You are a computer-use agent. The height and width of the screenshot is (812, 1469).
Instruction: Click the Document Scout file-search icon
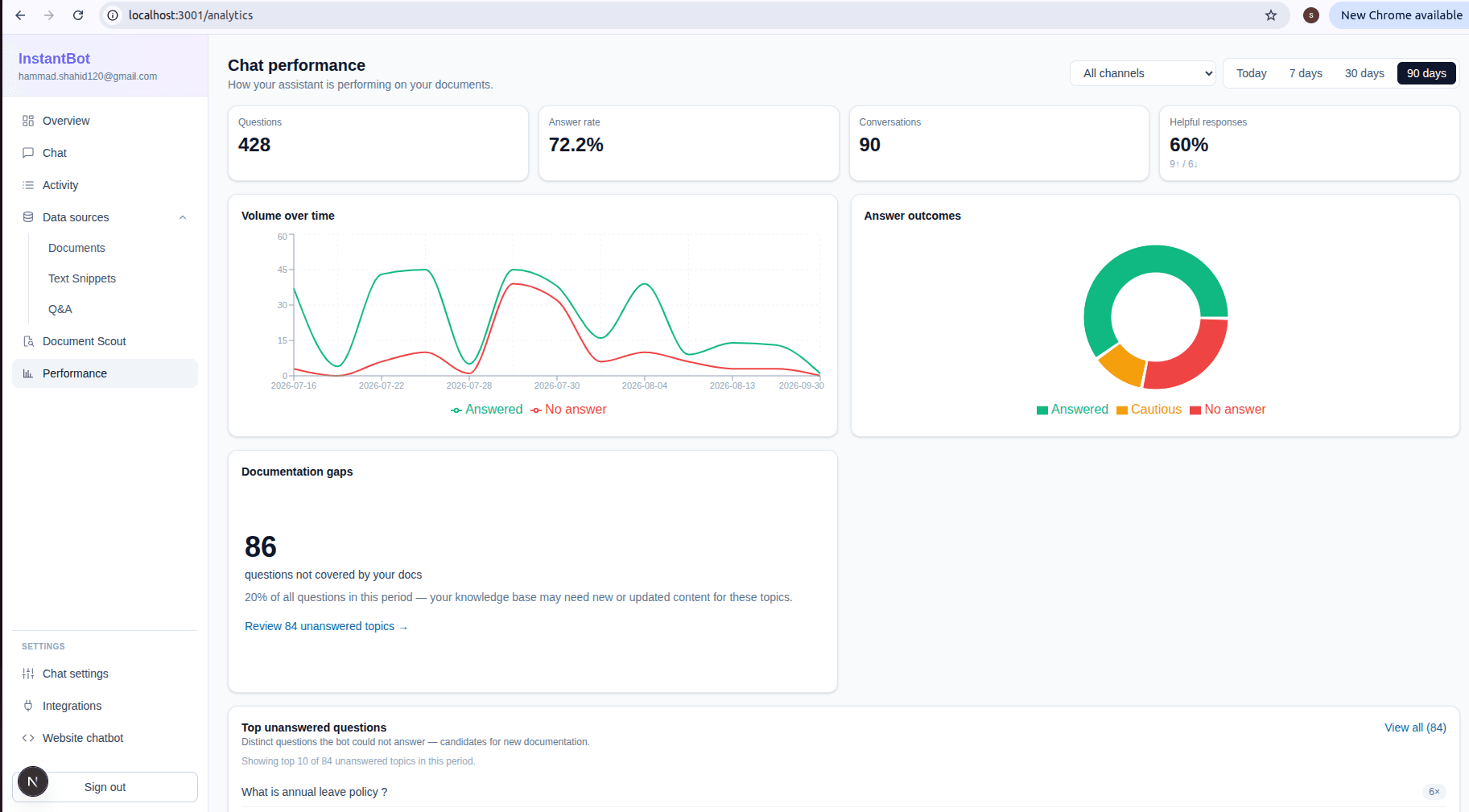coord(28,341)
